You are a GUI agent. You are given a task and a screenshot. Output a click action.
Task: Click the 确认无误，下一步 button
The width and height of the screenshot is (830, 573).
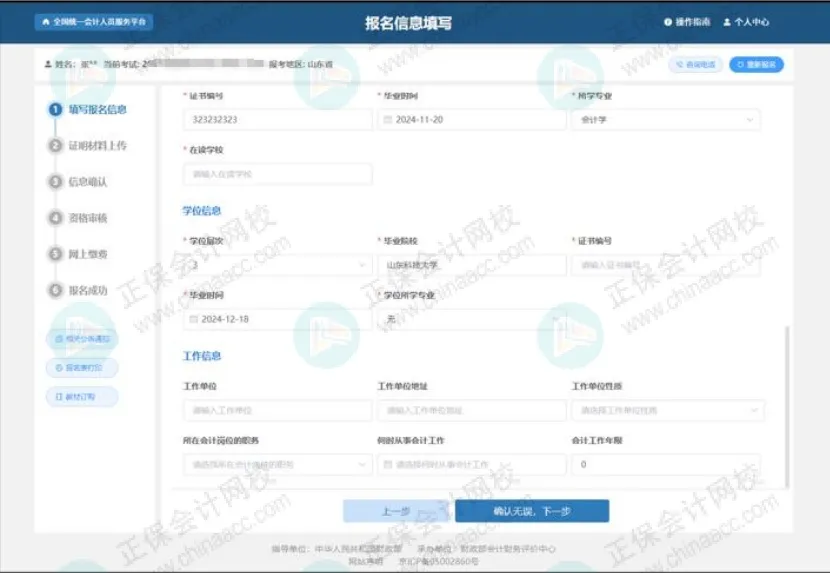tap(532, 511)
